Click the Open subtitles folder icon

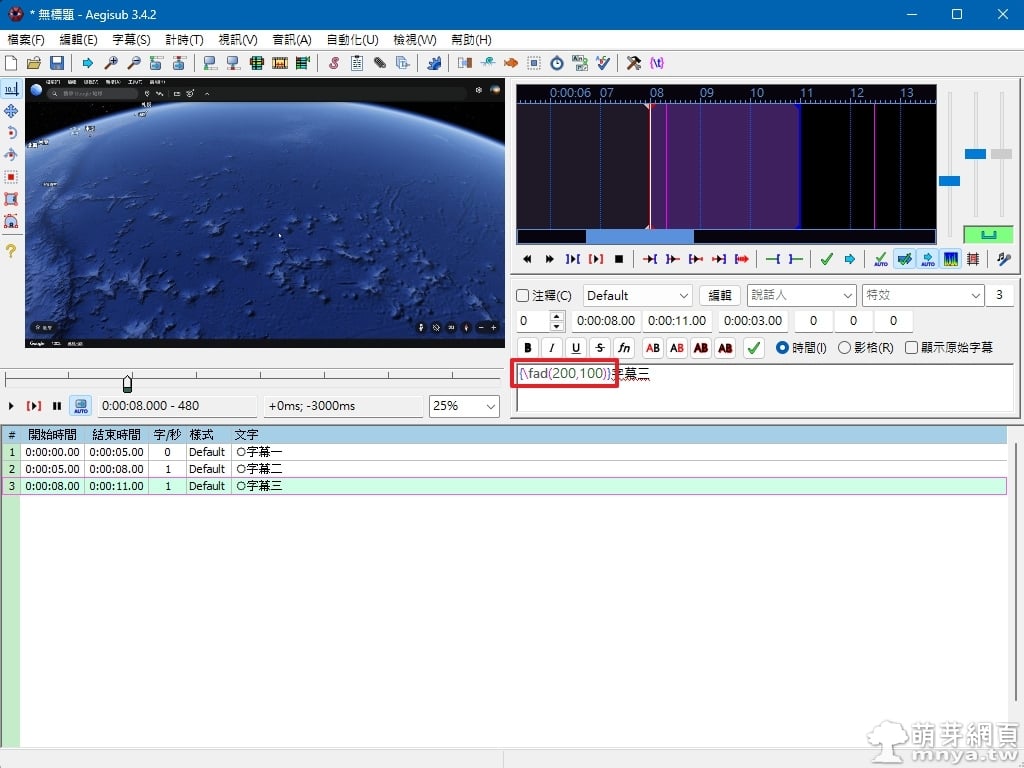click(34, 63)
